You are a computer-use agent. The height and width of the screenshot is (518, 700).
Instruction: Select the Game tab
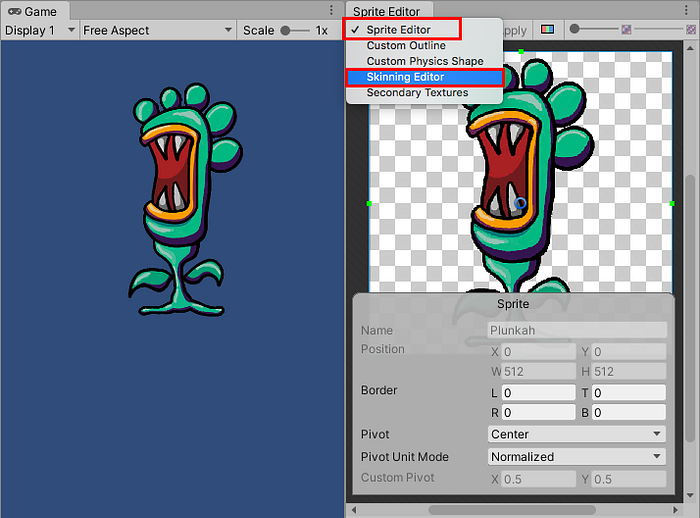[x=33, y=11]
